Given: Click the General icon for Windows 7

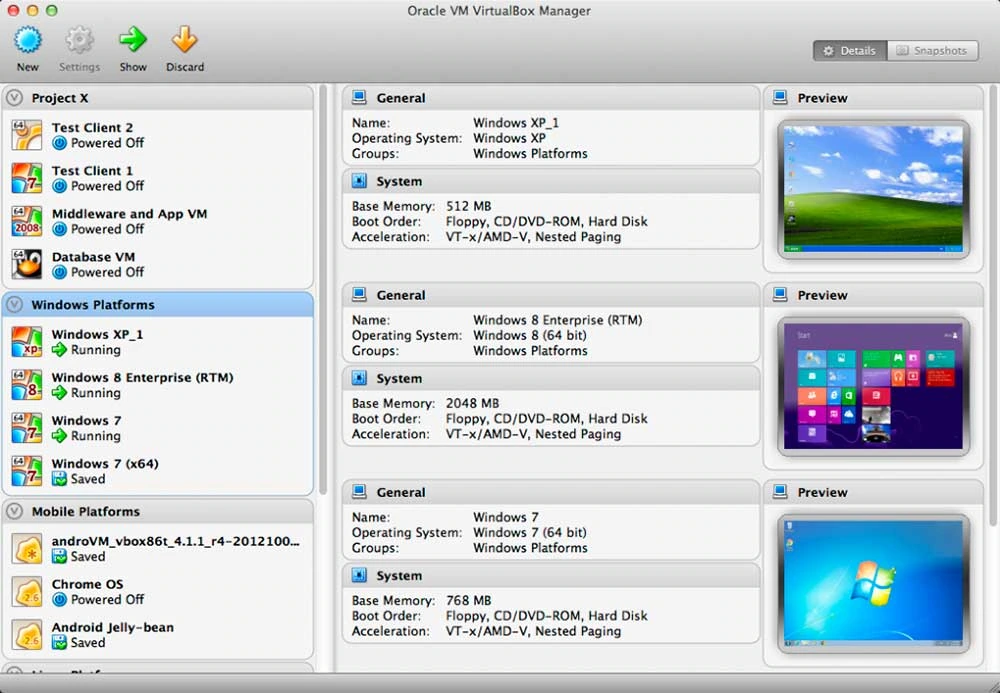Looking at the screenshot, I should point(359,492).
